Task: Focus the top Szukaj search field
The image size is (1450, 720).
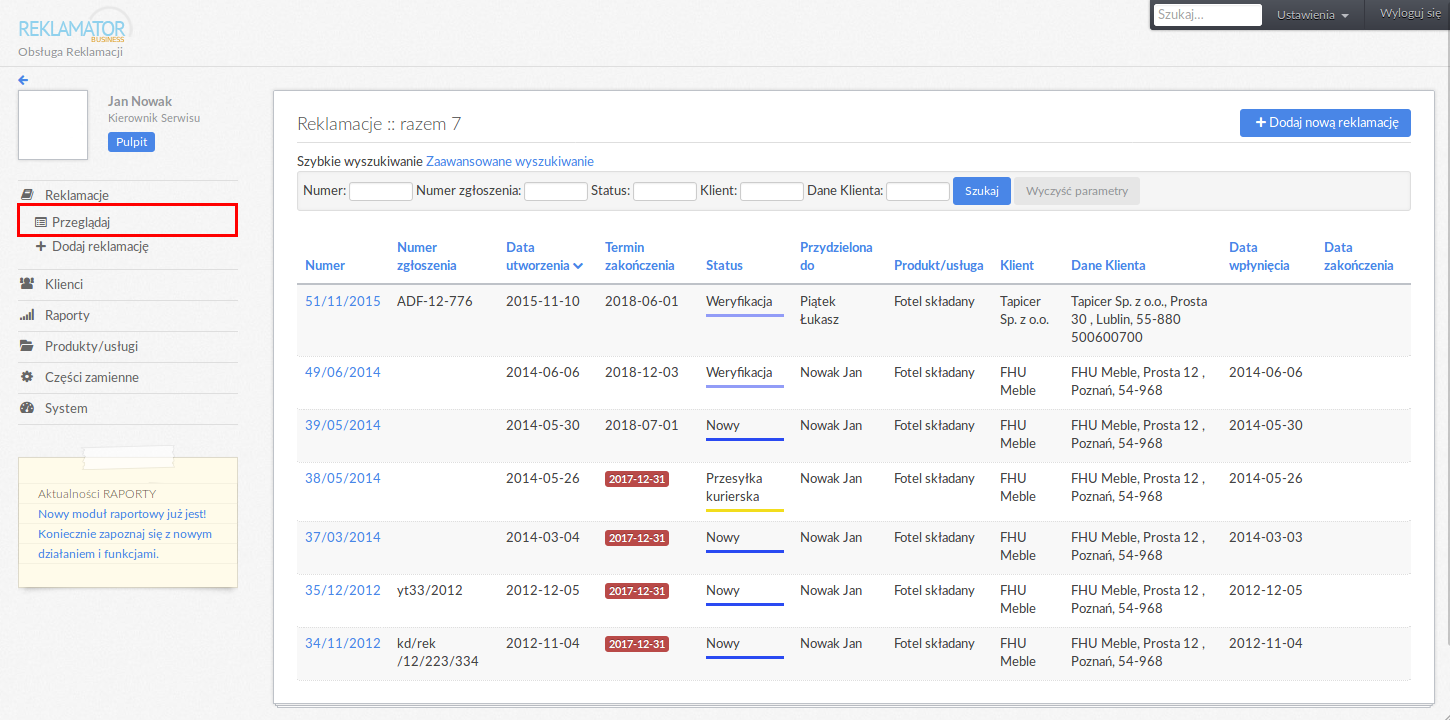Action: [x=1208, y=15]
